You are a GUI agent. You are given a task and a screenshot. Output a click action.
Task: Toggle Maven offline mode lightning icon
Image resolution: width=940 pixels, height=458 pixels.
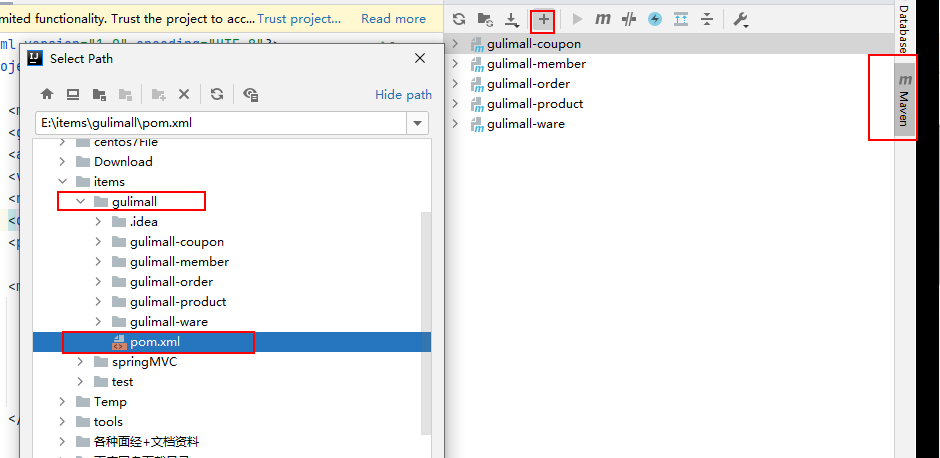[x=655, y=19]
